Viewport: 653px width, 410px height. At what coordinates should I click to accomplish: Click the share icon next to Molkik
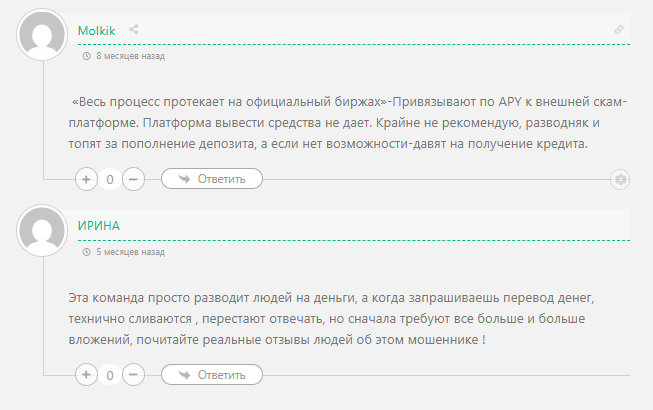tap(134, 30)
